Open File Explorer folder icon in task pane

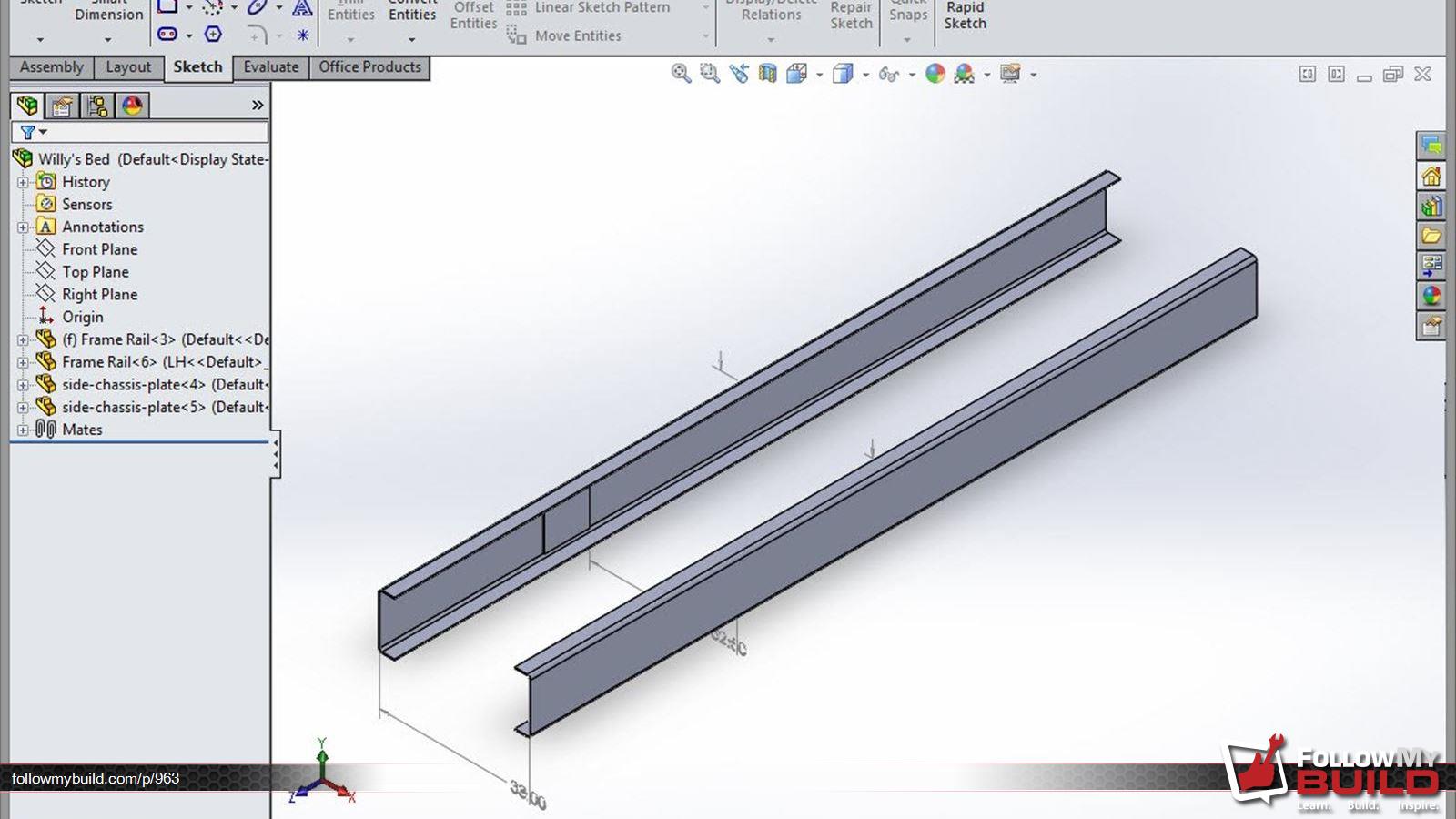(x=1431, y=236)
